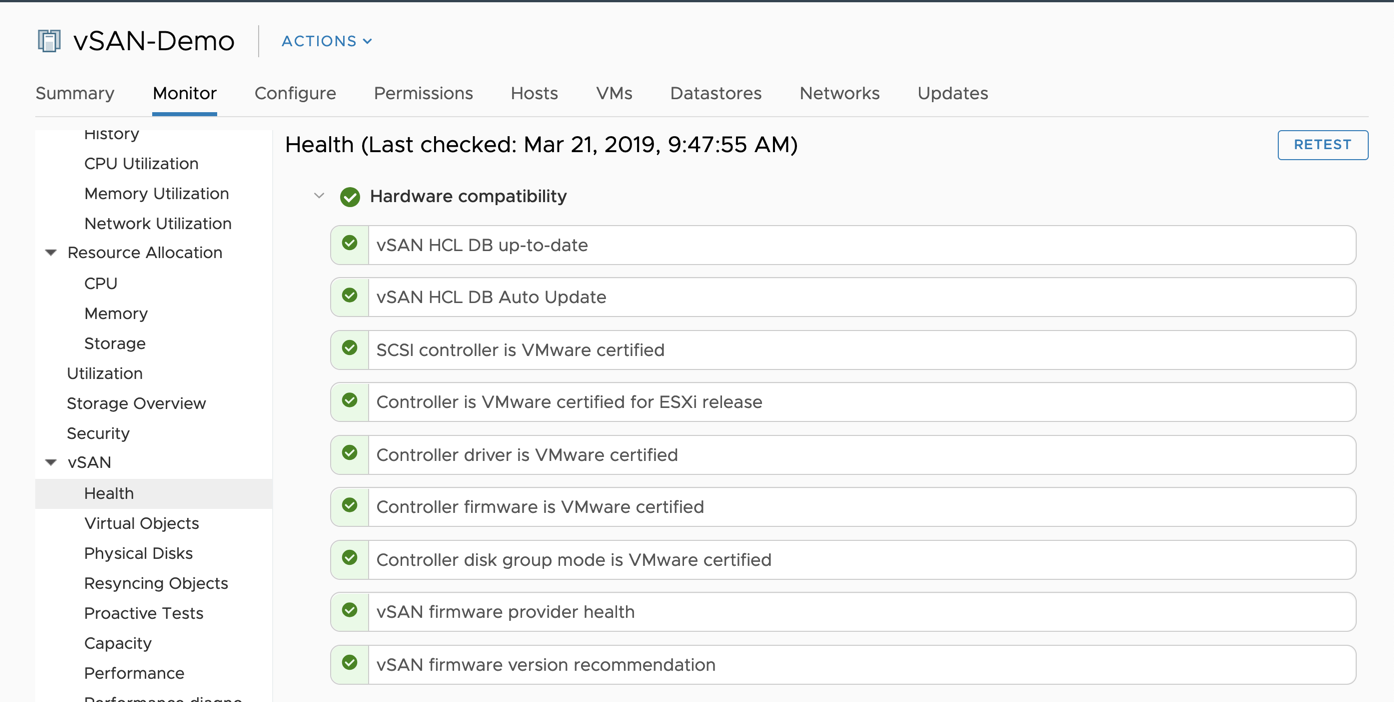Go to Storage Overview in the sidebar

click(x=136, y=403)
